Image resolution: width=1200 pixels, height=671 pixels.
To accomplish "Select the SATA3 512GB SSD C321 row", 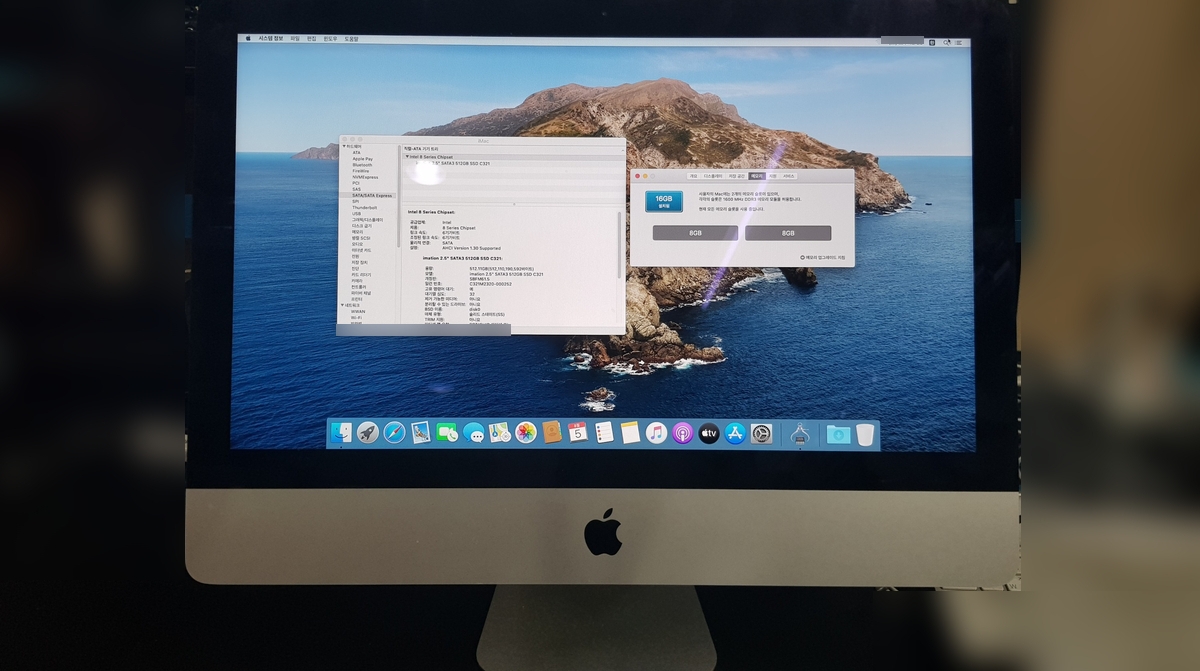I will [512, 164].
